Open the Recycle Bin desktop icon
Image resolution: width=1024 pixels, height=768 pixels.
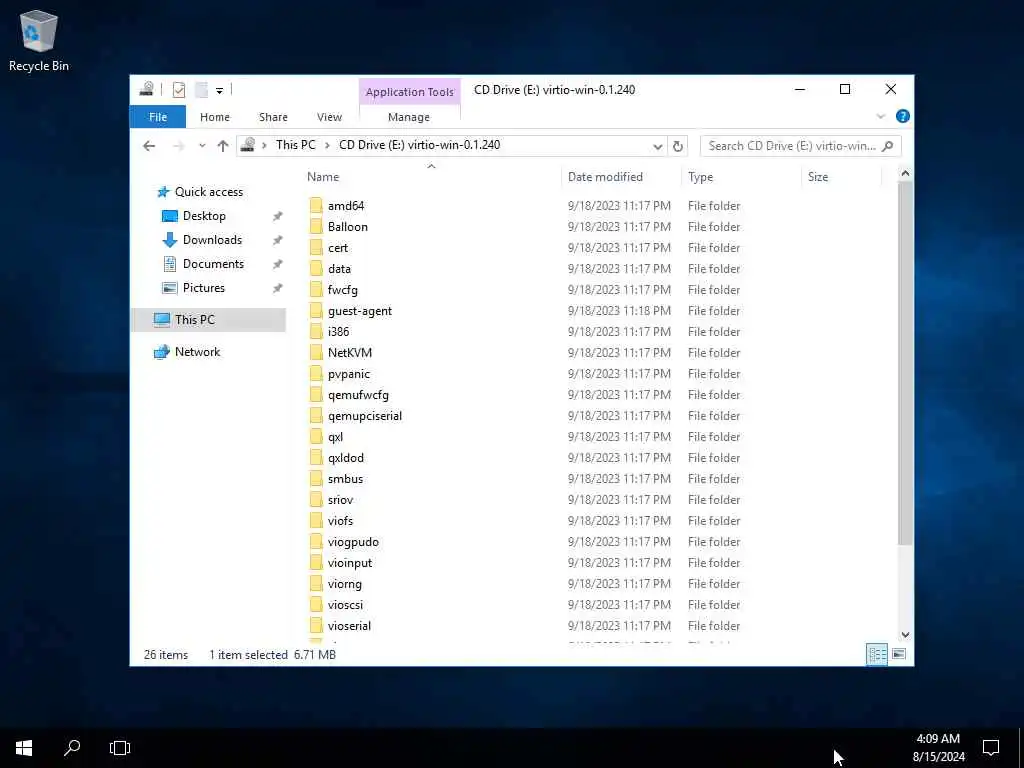pos(39,40)
